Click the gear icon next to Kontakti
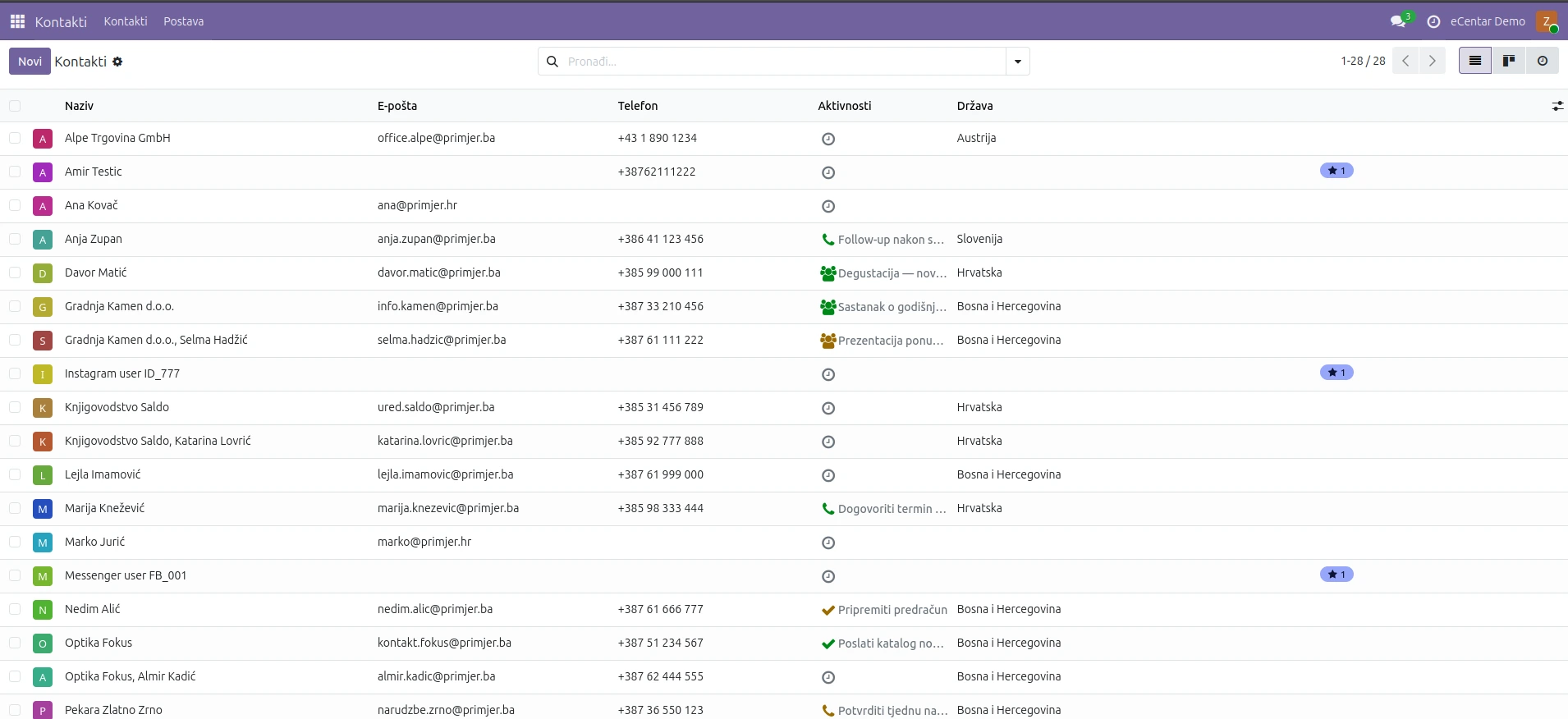The image size is (1568, 719). (x=117, y=62)
